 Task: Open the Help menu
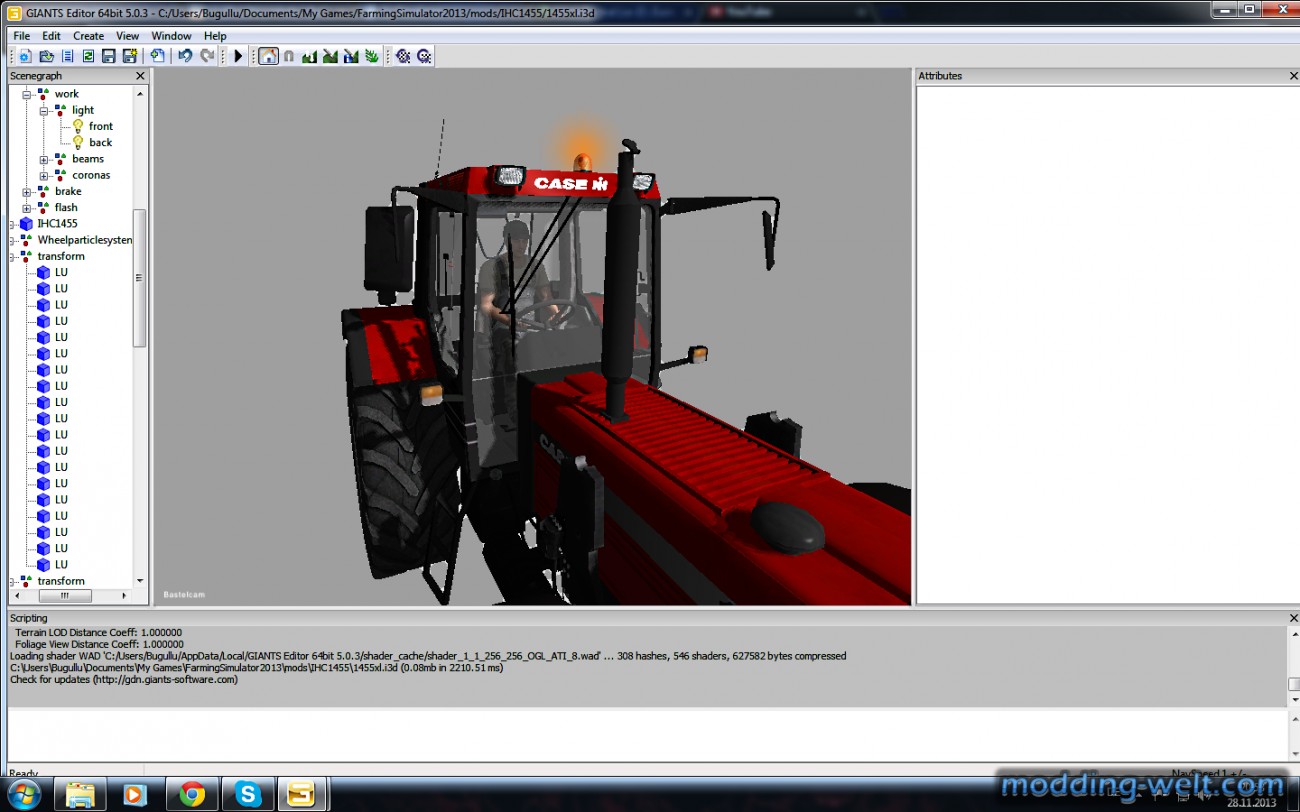(215, 36)
